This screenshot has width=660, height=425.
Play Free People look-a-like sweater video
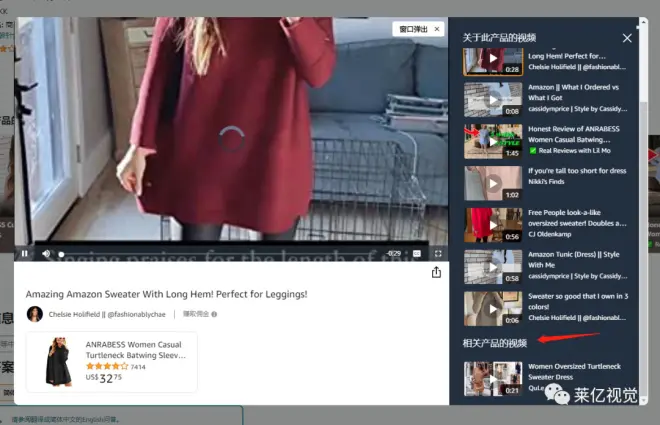click(493, 224)
